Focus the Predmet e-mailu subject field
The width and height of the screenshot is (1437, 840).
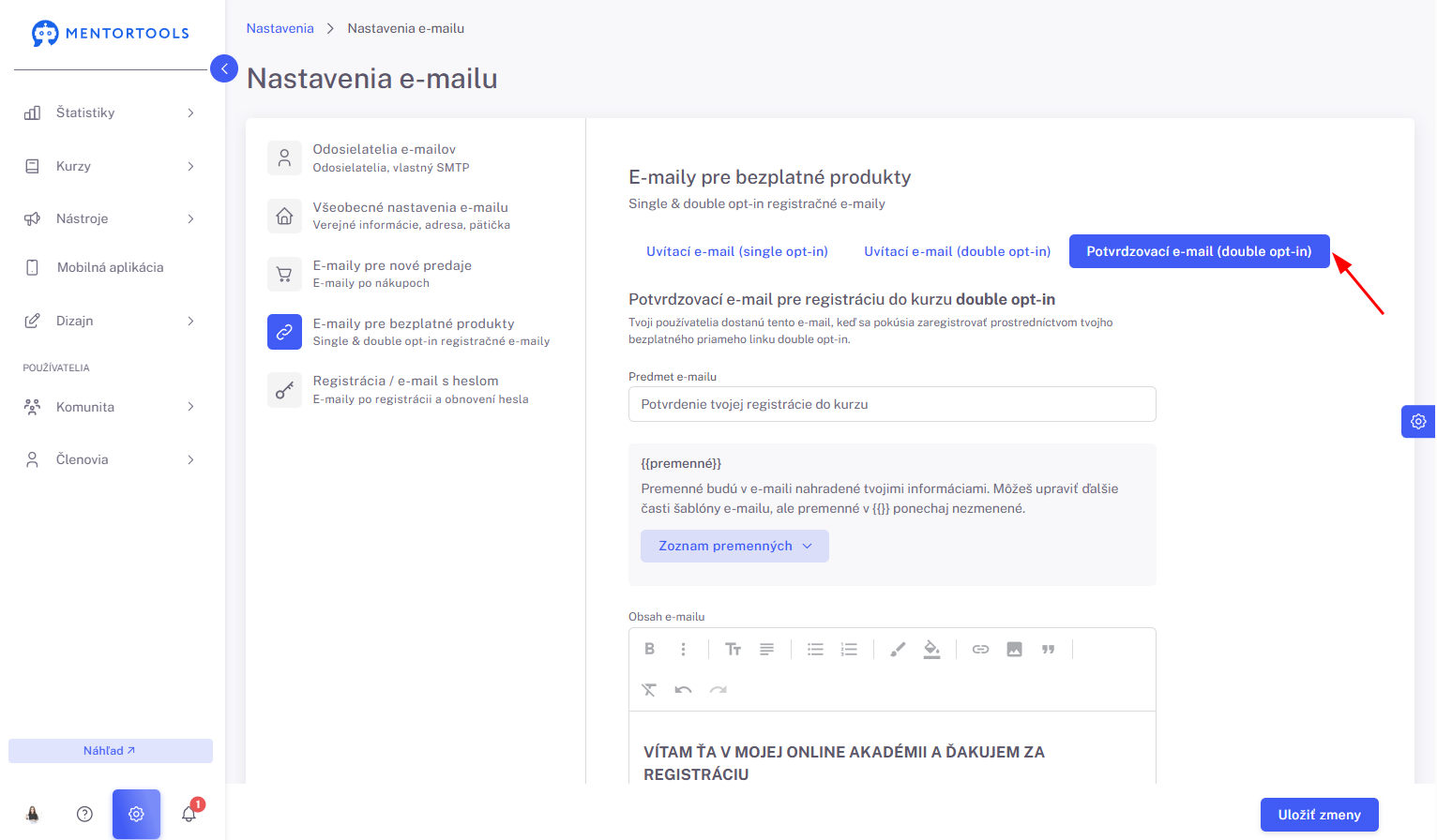tap(892, 404)
